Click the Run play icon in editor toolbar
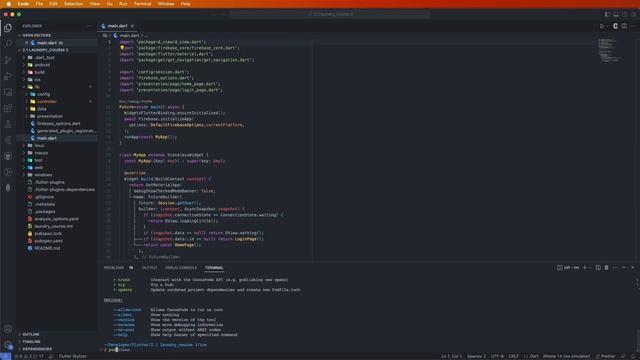 tap(602, 26)
